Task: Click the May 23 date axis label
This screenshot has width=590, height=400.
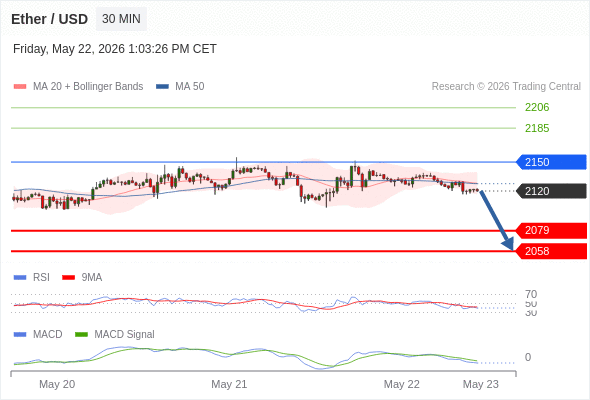Action: [x=481, y=384]
